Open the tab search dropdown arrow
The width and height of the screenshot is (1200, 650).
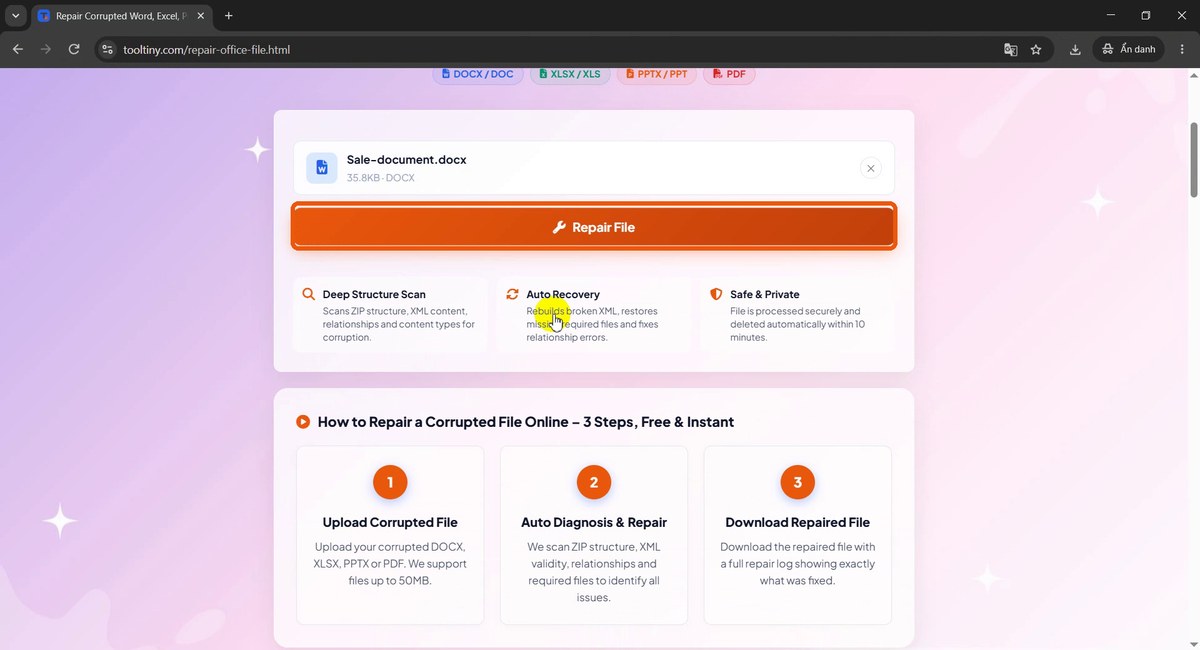pos(15,16)
